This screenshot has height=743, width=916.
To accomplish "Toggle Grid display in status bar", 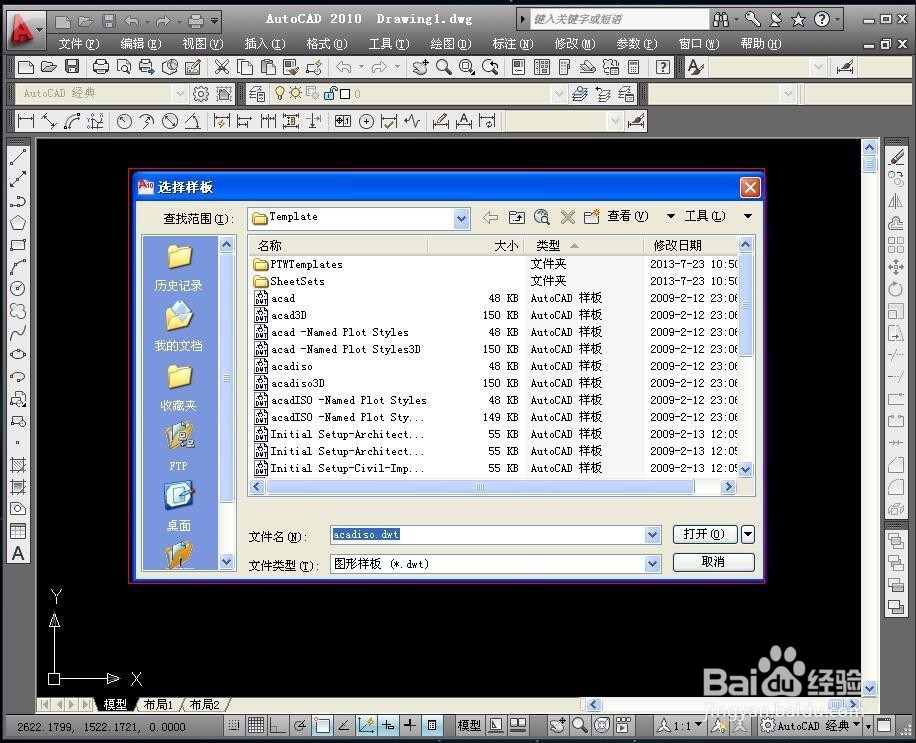I will (256, 725).
